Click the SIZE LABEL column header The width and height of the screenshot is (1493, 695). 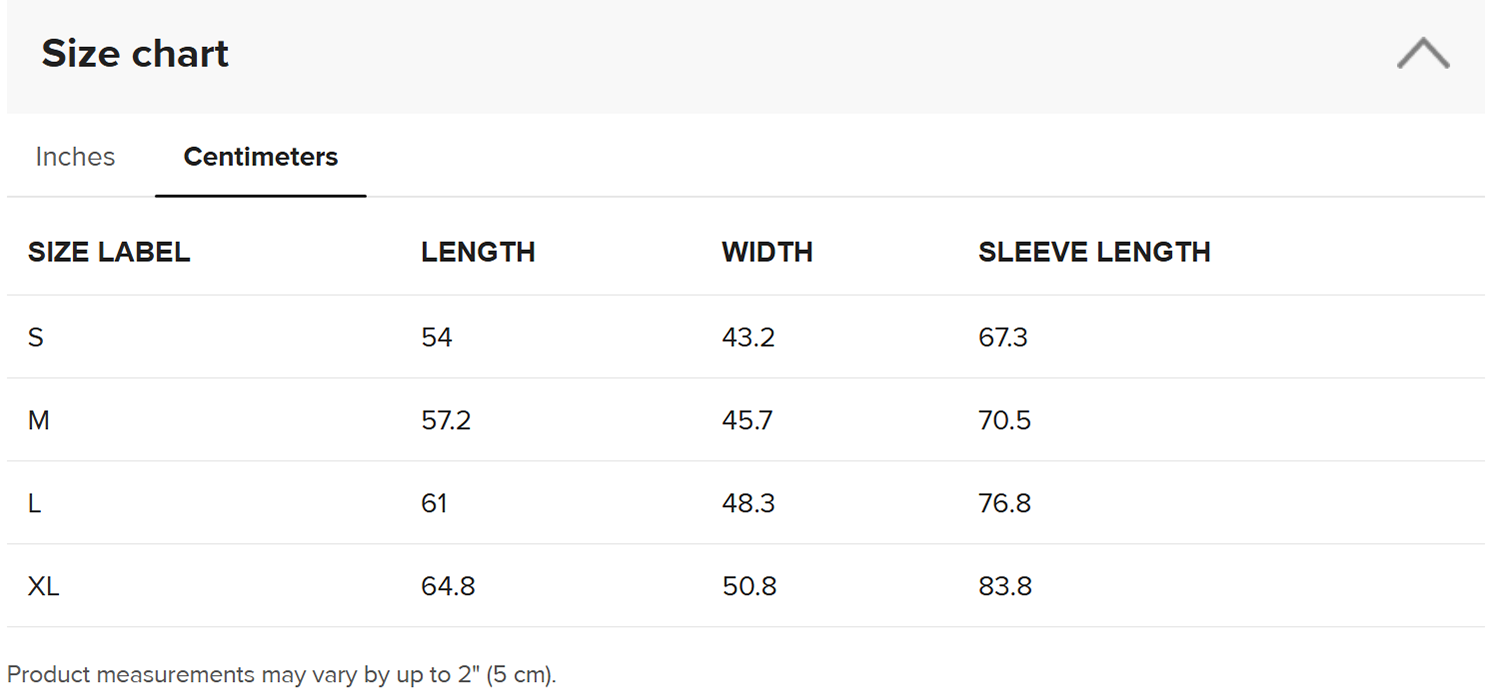(x=109, y=252)
